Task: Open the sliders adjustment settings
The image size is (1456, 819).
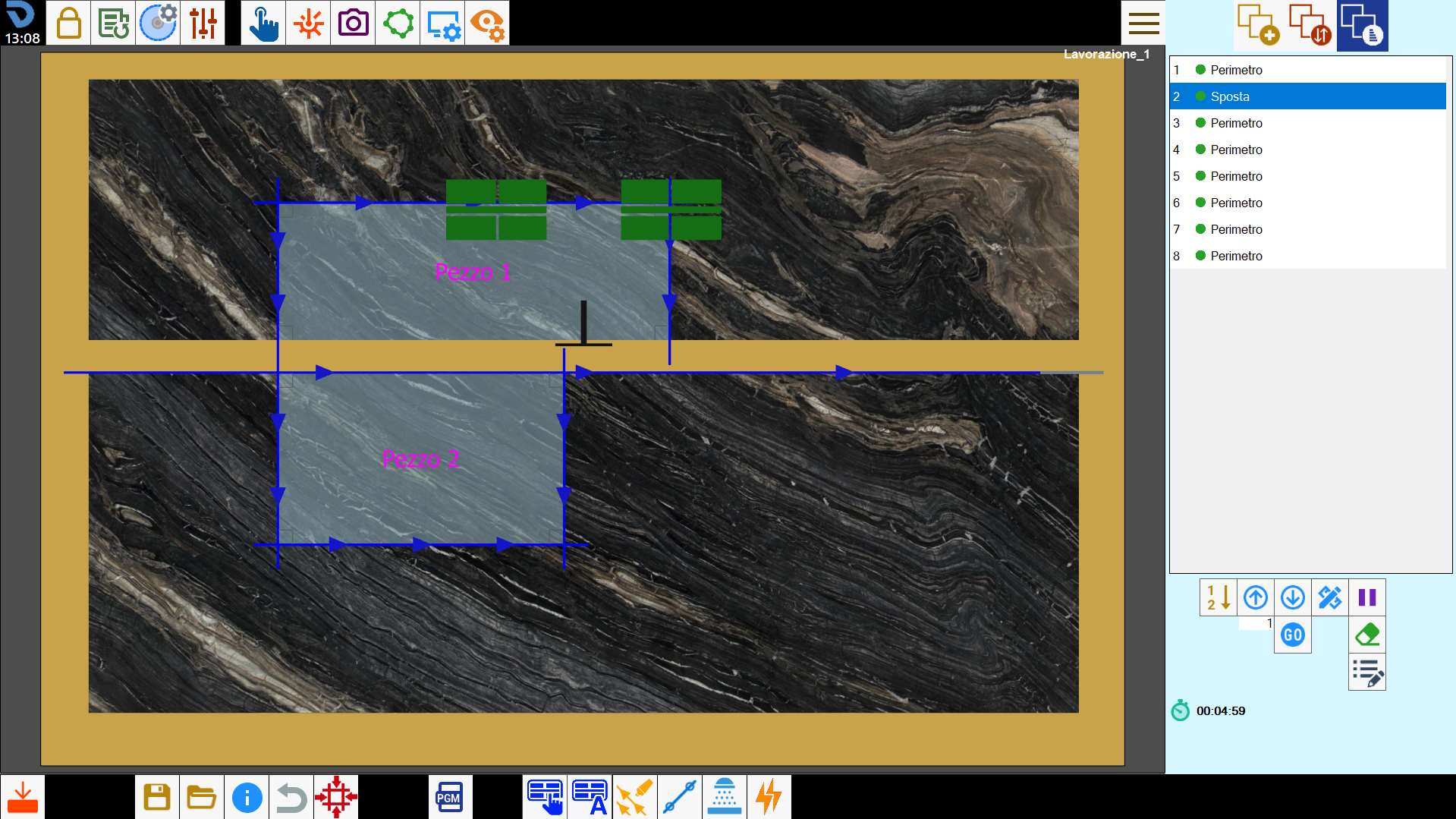Action: [203, 23]
